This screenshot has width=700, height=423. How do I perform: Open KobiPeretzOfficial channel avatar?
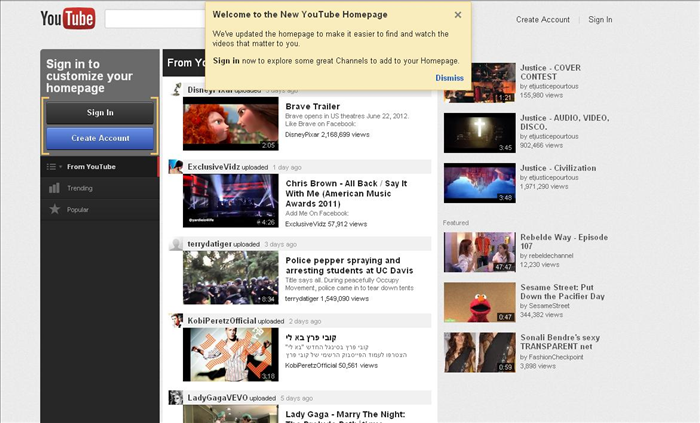pos(176,320)
